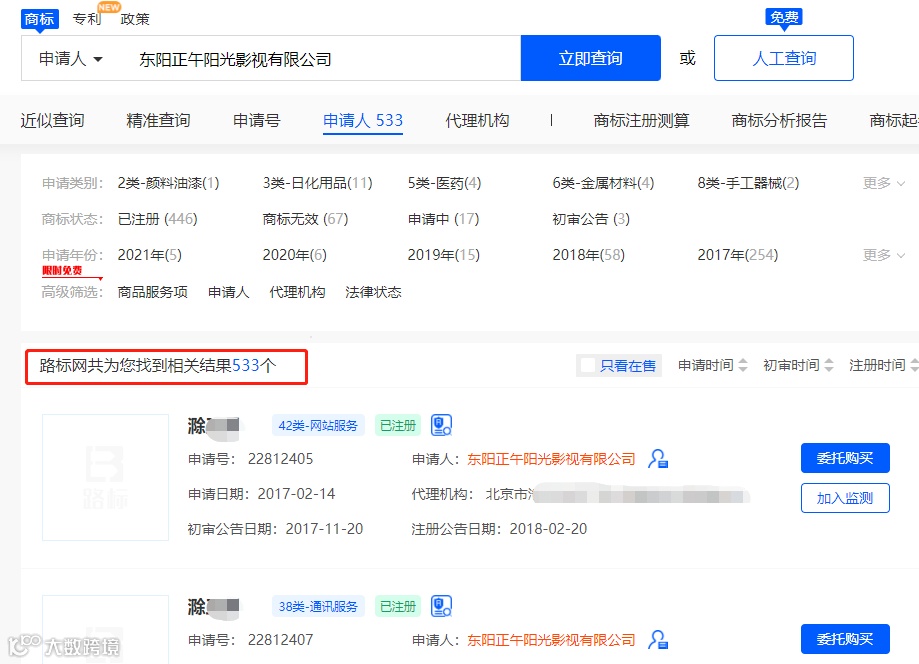
Task: Click 注册公告日期 2018-02-20 text
Action: coord(499,529)
